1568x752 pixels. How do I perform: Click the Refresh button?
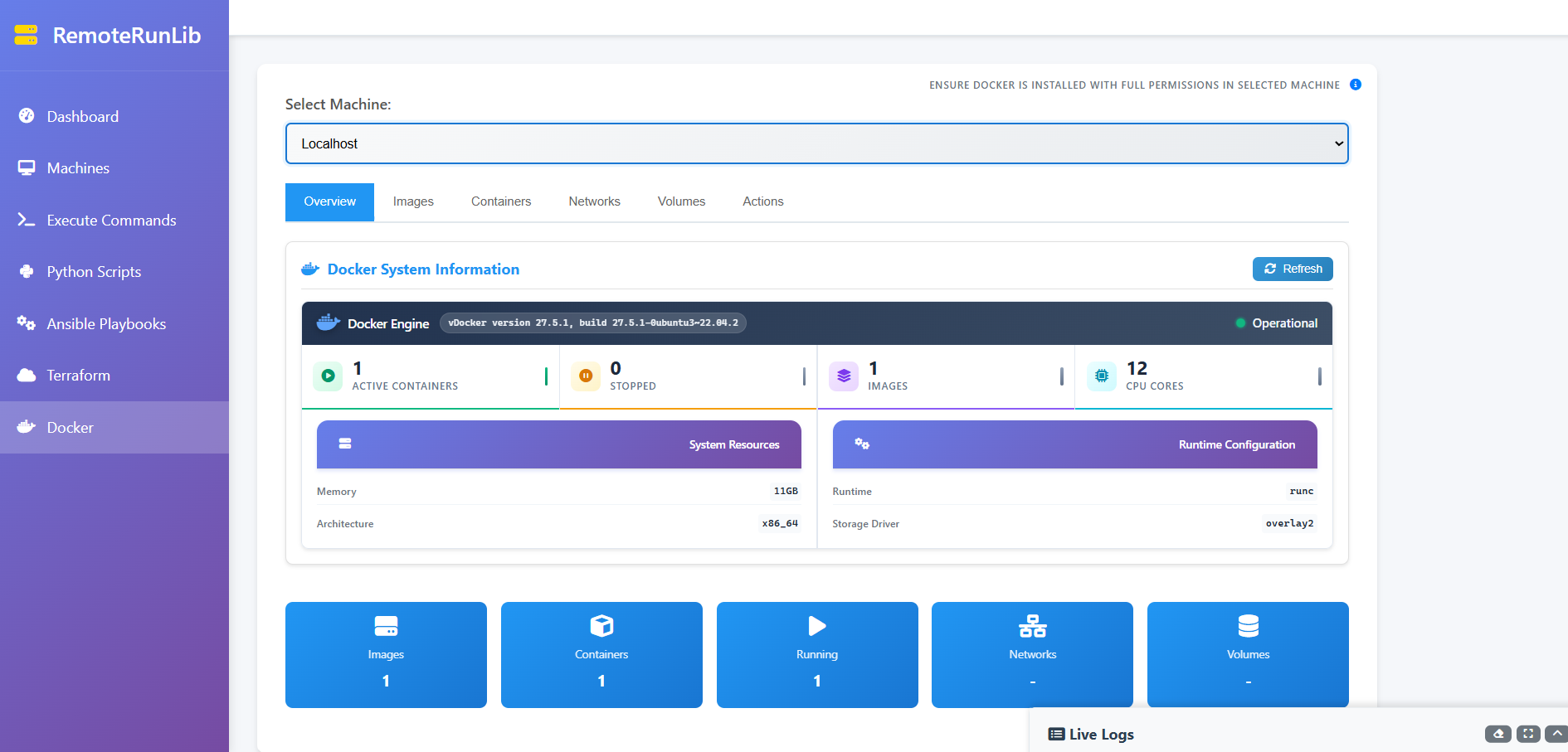point(1293,269)
